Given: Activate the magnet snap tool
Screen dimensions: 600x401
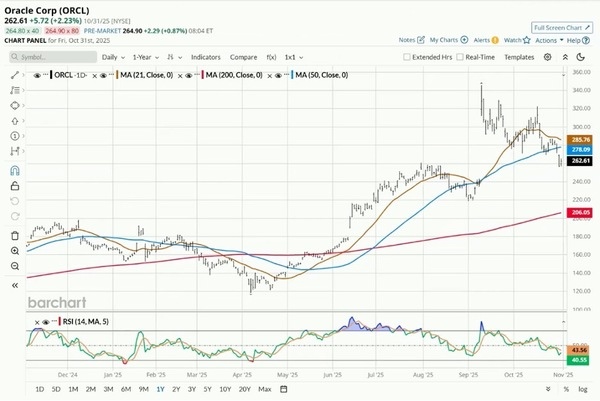Looking at the screenshot, I should click(x=15, y=172).
